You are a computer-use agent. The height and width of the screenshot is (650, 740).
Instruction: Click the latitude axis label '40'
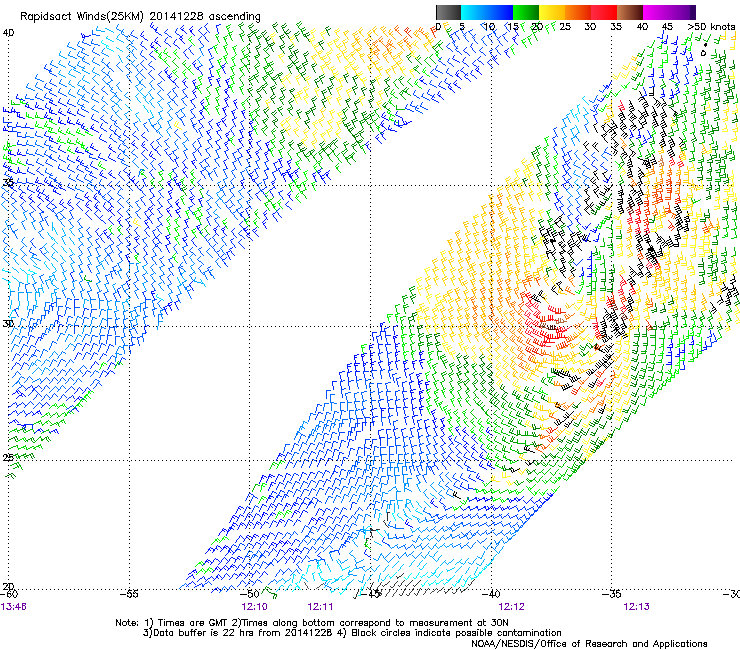[x=8, y=33]
